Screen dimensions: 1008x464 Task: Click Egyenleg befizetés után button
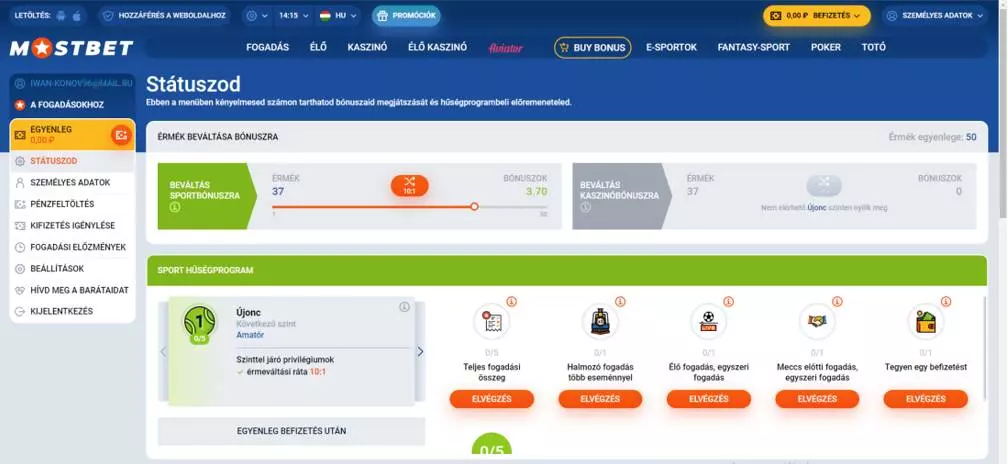click(291, 431)
